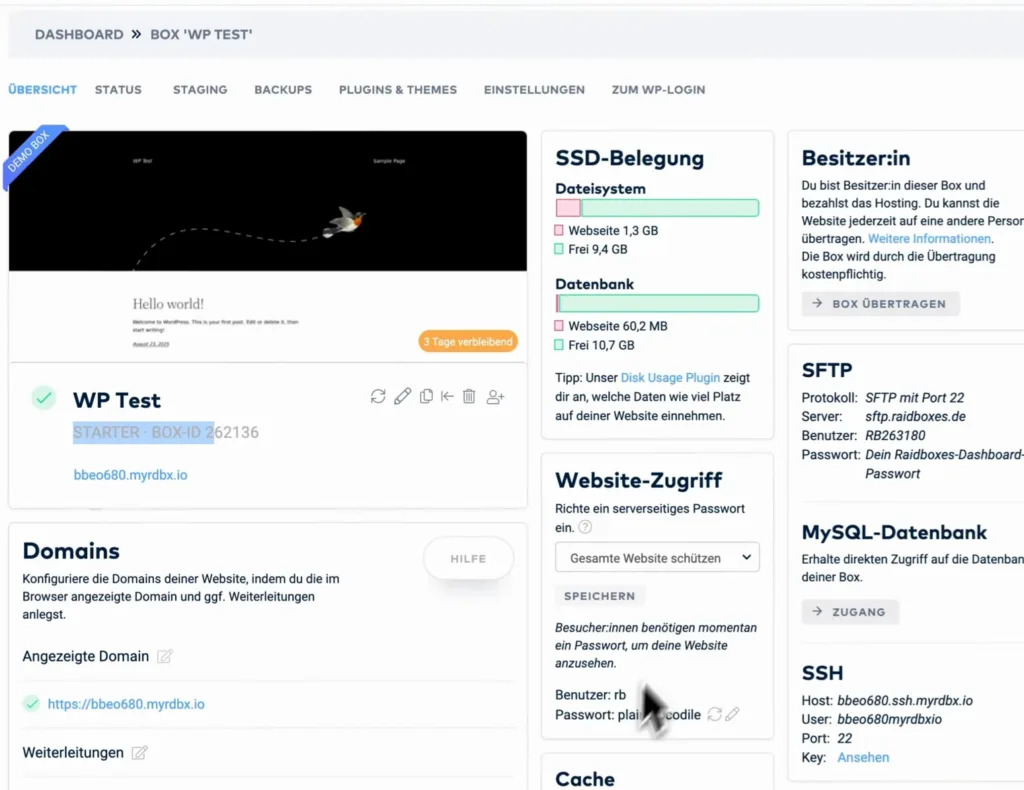
Task: Click the trash icon to delete the box
Action: (x=469, y=396)
